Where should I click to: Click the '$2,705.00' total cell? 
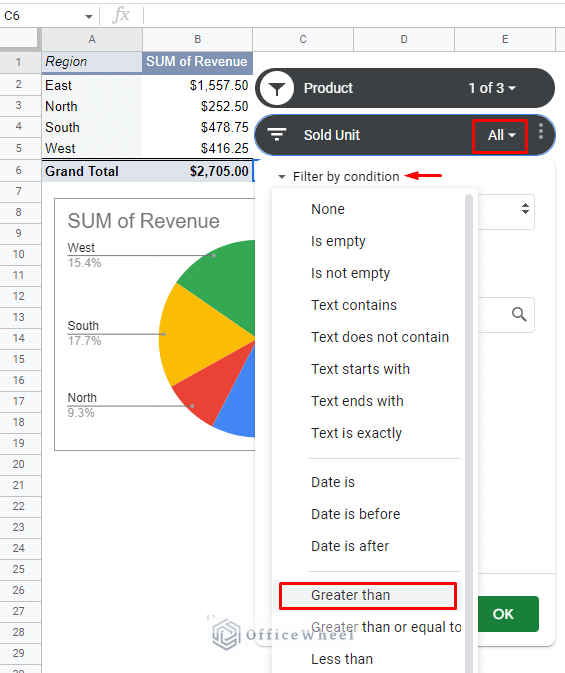pyautogui.click(x=197, y=171)
